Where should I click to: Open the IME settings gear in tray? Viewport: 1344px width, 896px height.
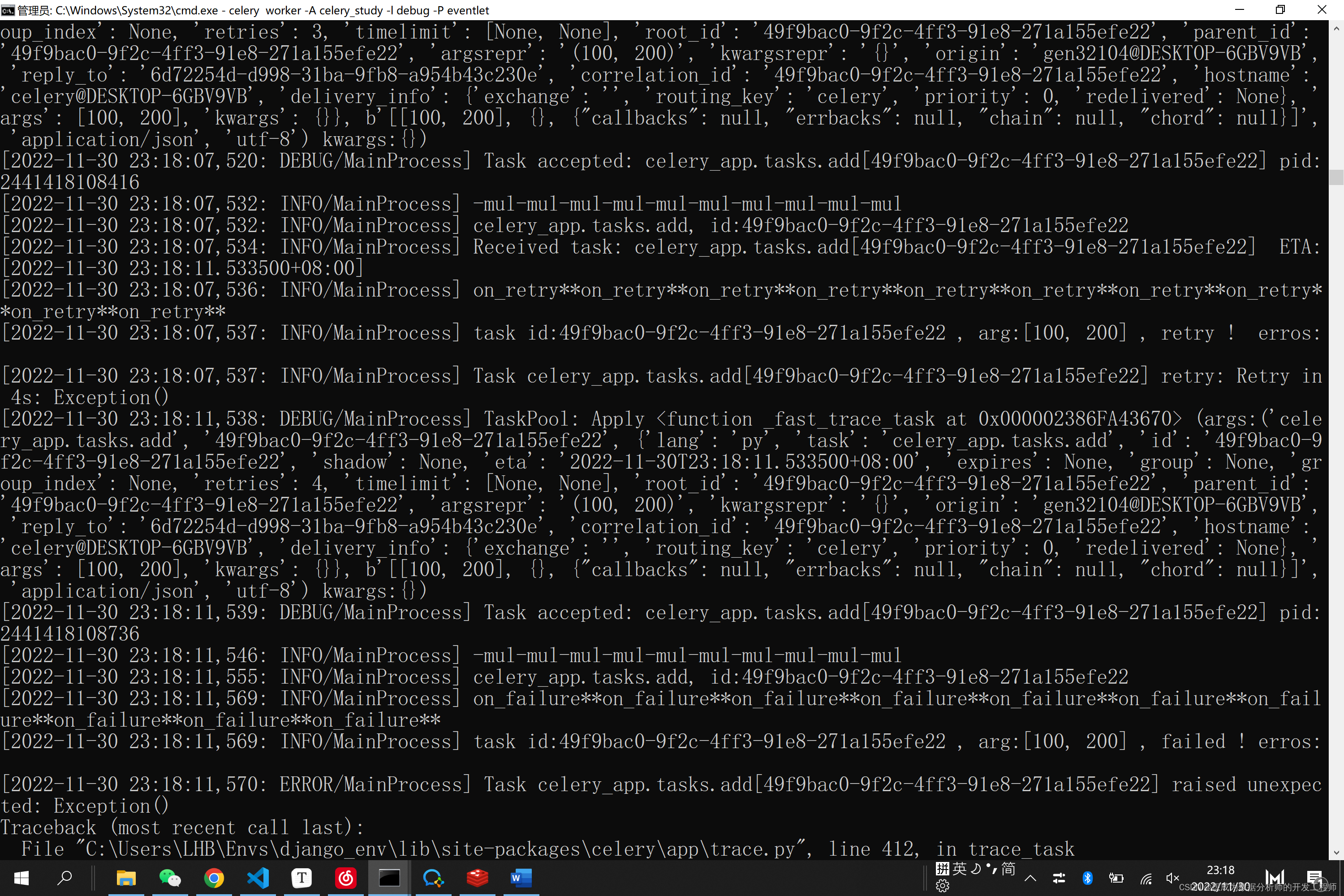click(x=942, y=886)
